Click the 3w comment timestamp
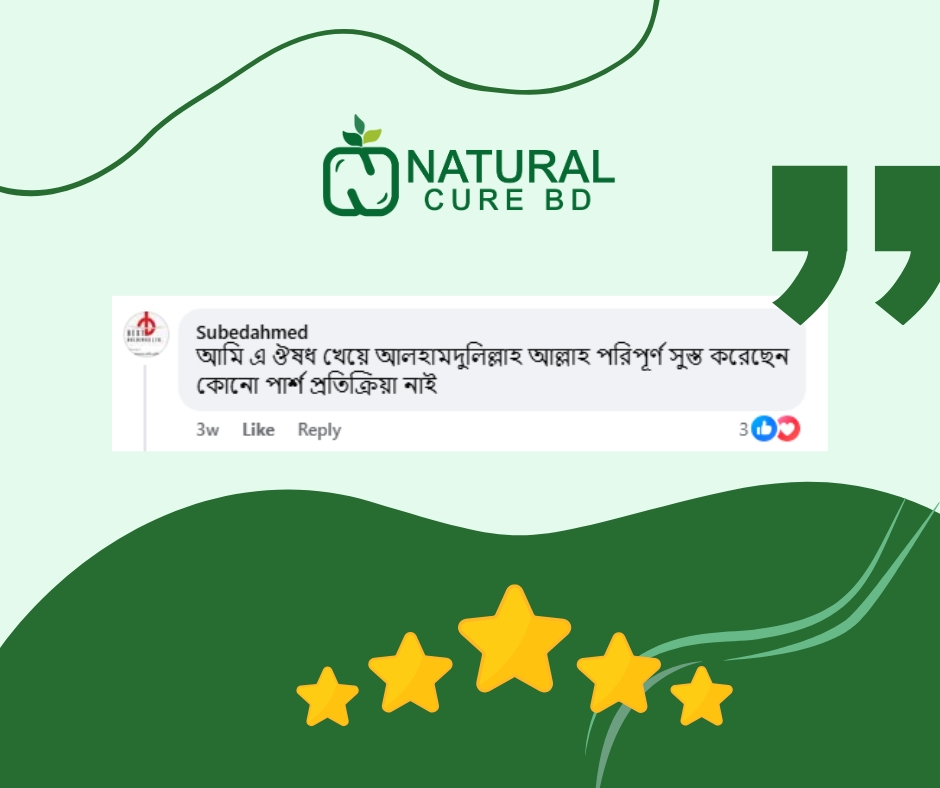 pos(207,429)
